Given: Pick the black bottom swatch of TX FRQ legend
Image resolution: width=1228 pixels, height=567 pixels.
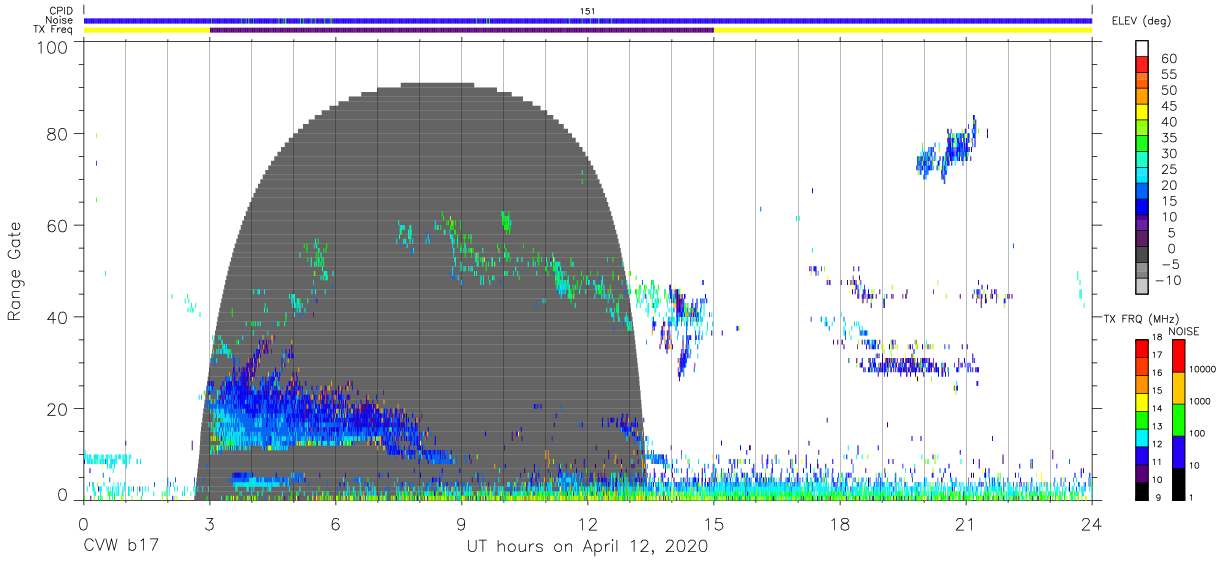Looking at the screenshot, I should pyautogui.click(x=1142, y=489).
